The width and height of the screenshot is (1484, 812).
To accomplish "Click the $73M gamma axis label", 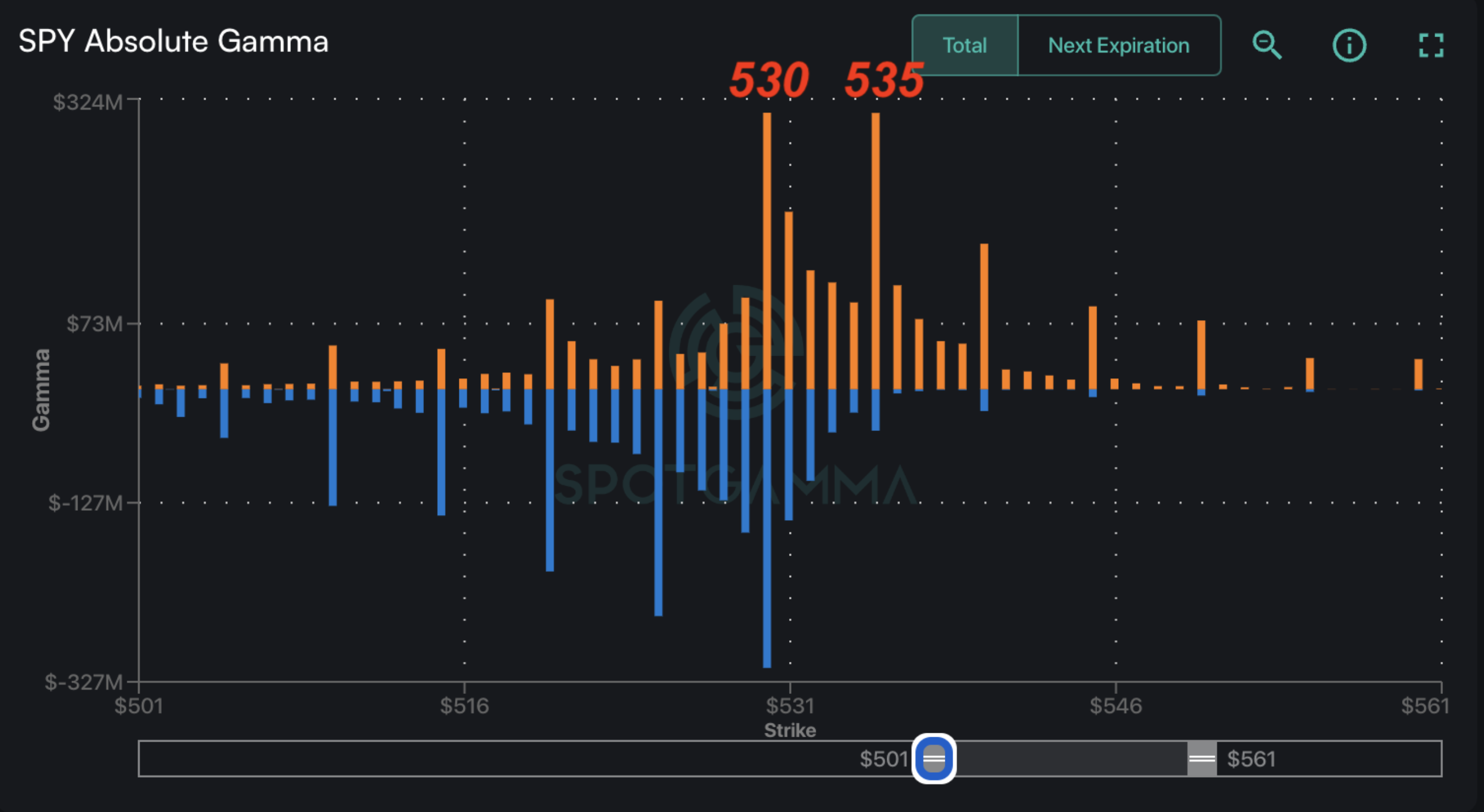I will pyautogui.click(x=94, y=324).
